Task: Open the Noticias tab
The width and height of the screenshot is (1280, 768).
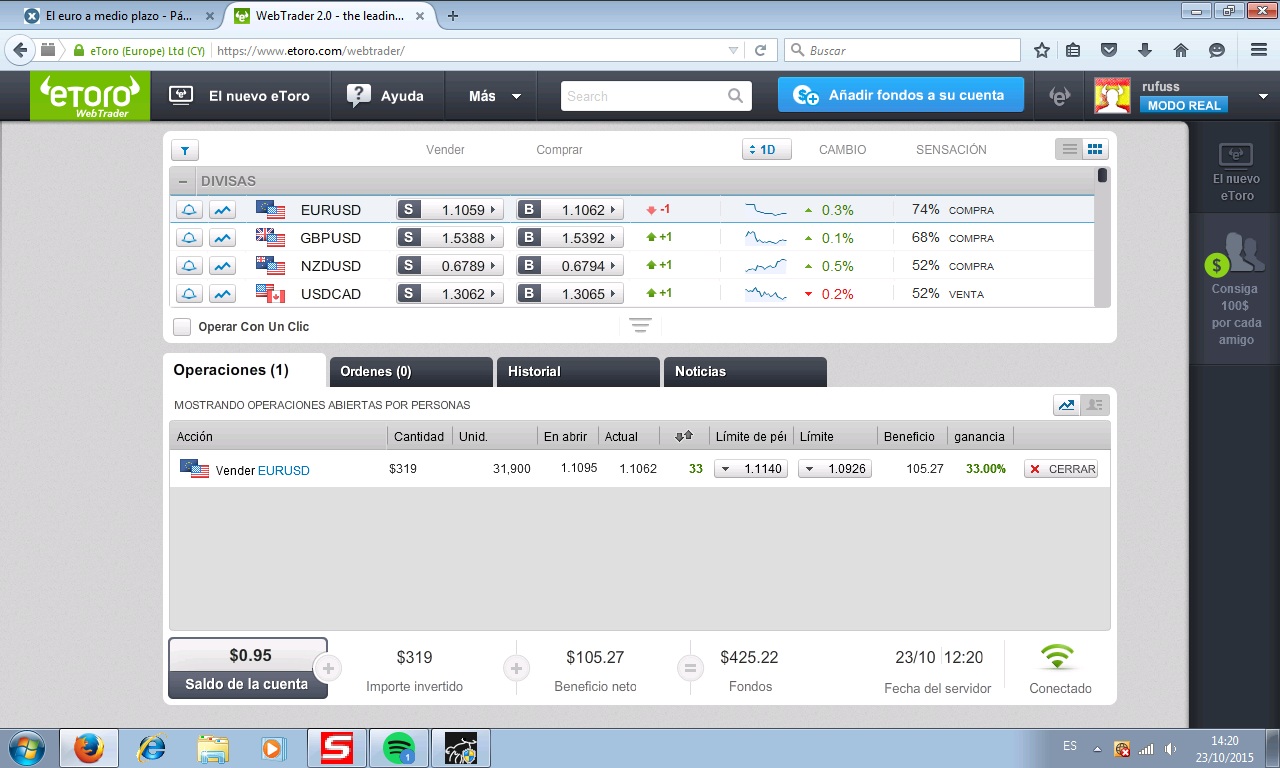Action: point(745,371)
